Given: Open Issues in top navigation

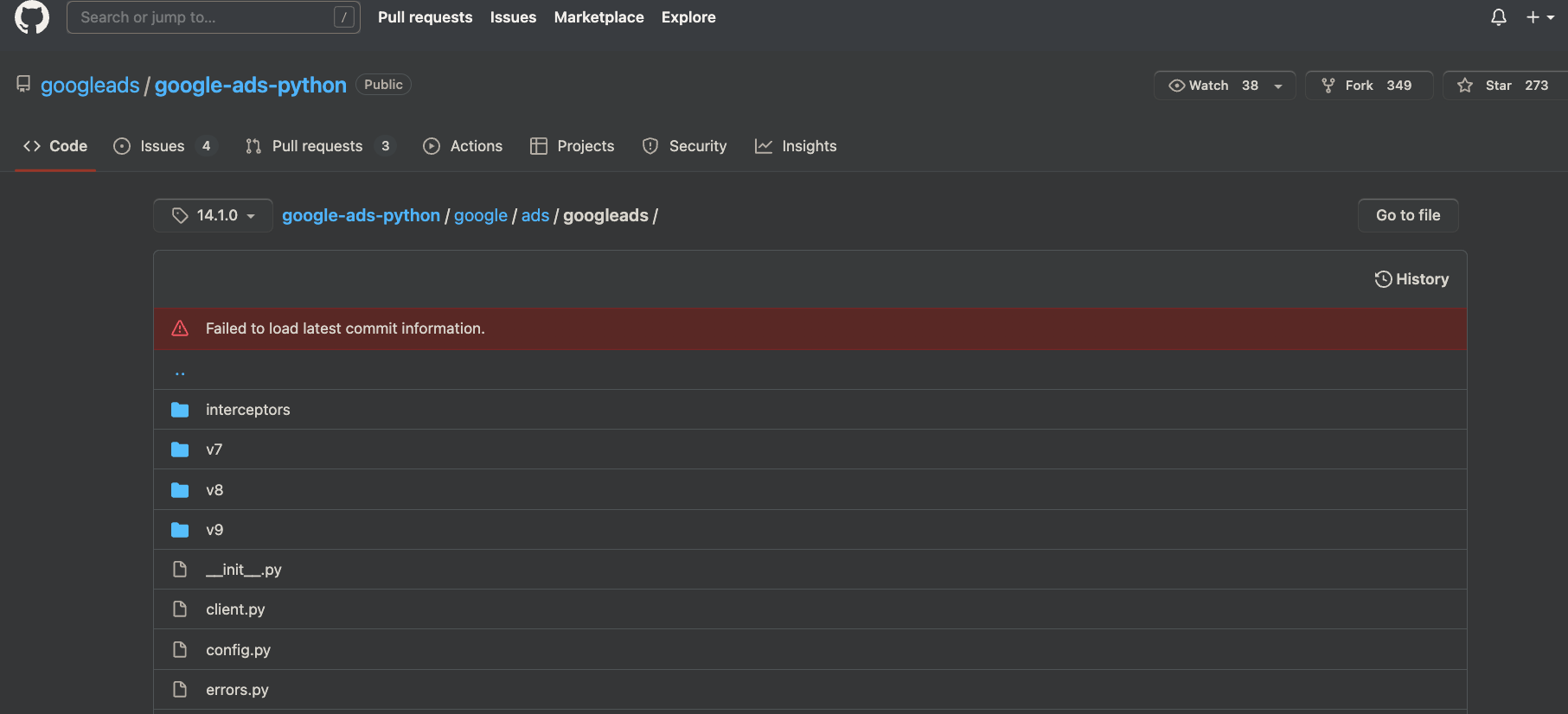Looking at the screenshot, I should pos(513,17).
